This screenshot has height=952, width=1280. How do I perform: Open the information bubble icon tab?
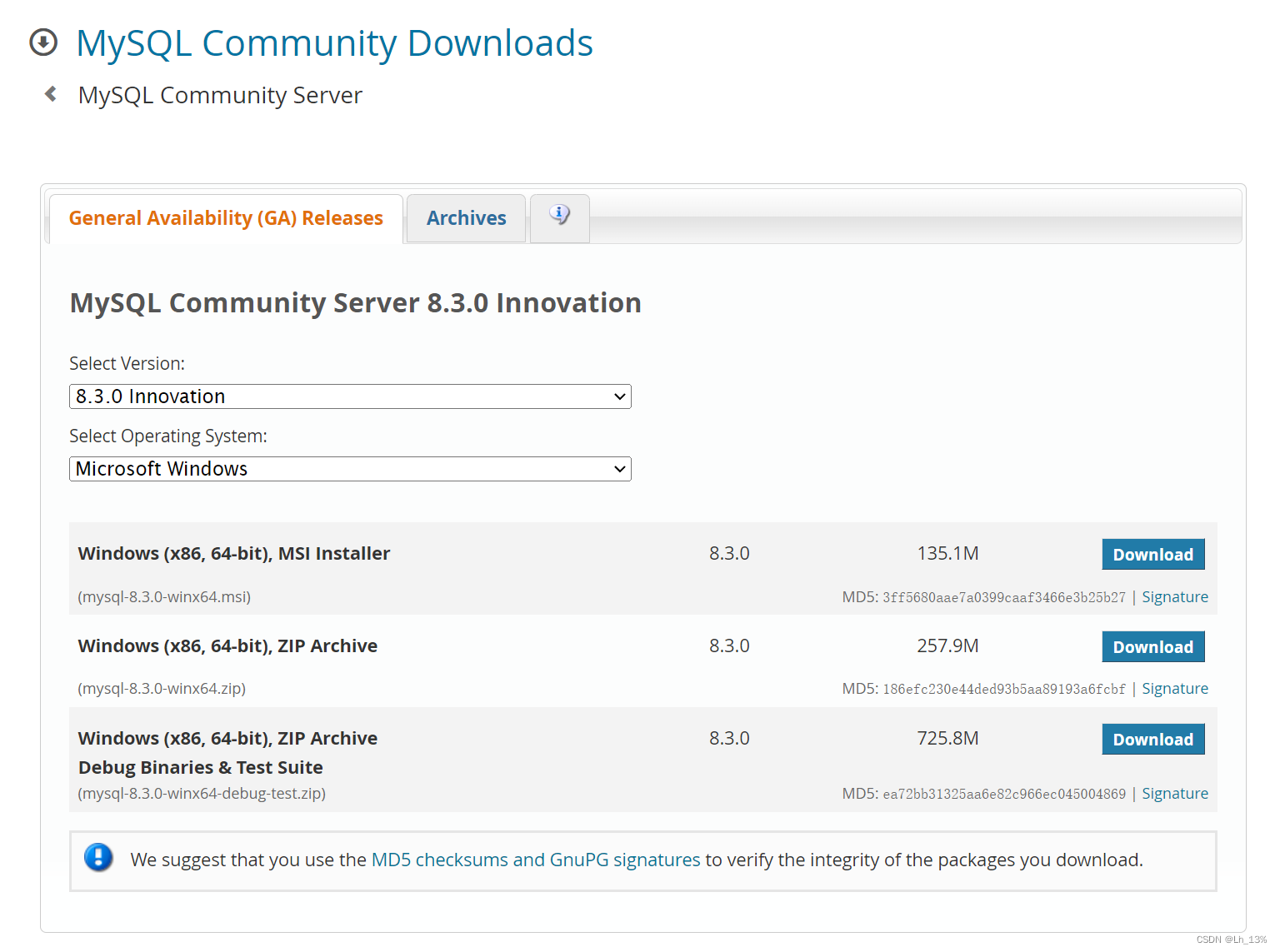(x=560, y=217)
